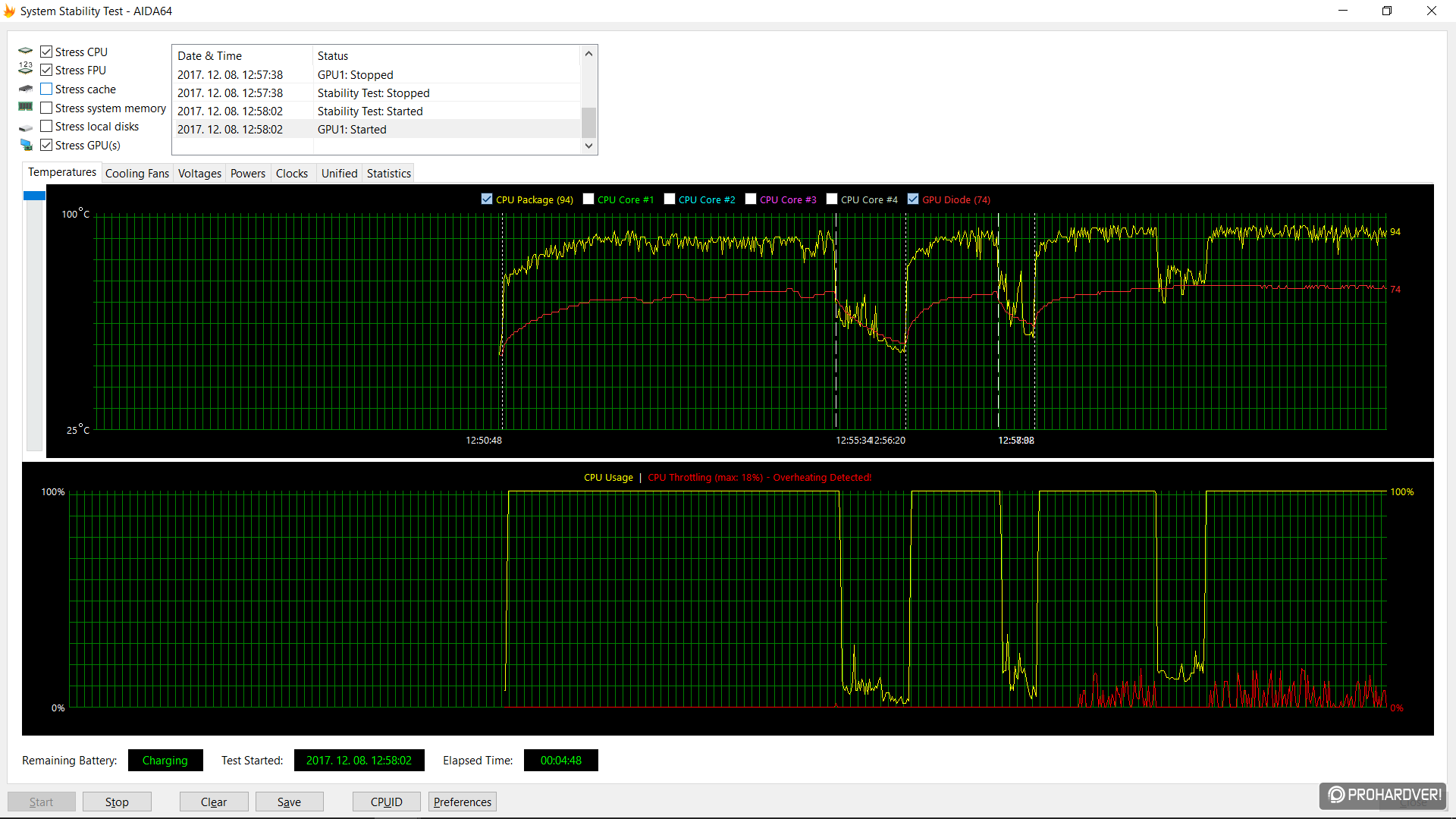Screen dimensions: 1456x819
Task: Click log scrollbar up arrow
Action: [x=588, y=54]
